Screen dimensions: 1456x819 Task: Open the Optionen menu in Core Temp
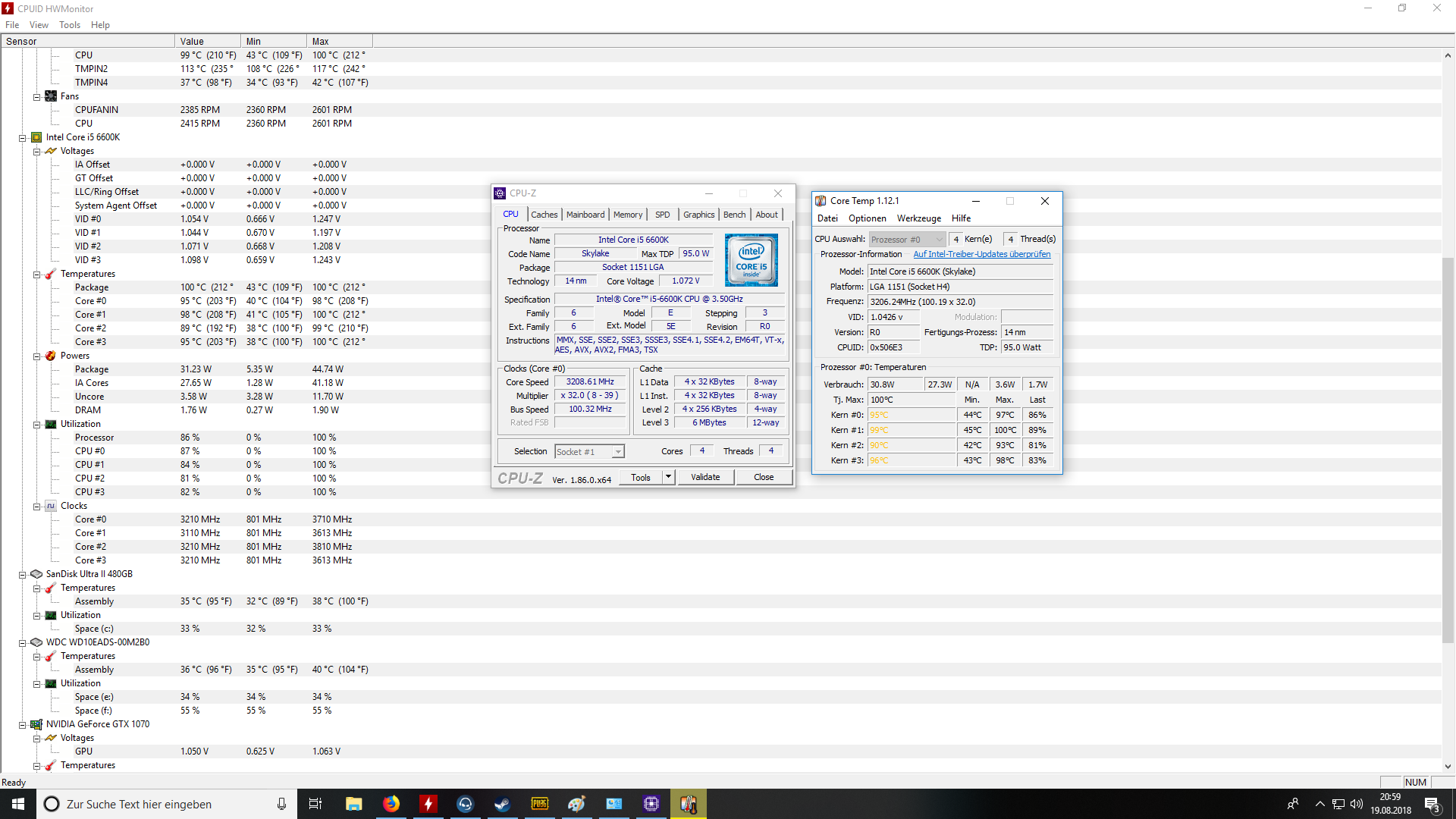point(867,218)
